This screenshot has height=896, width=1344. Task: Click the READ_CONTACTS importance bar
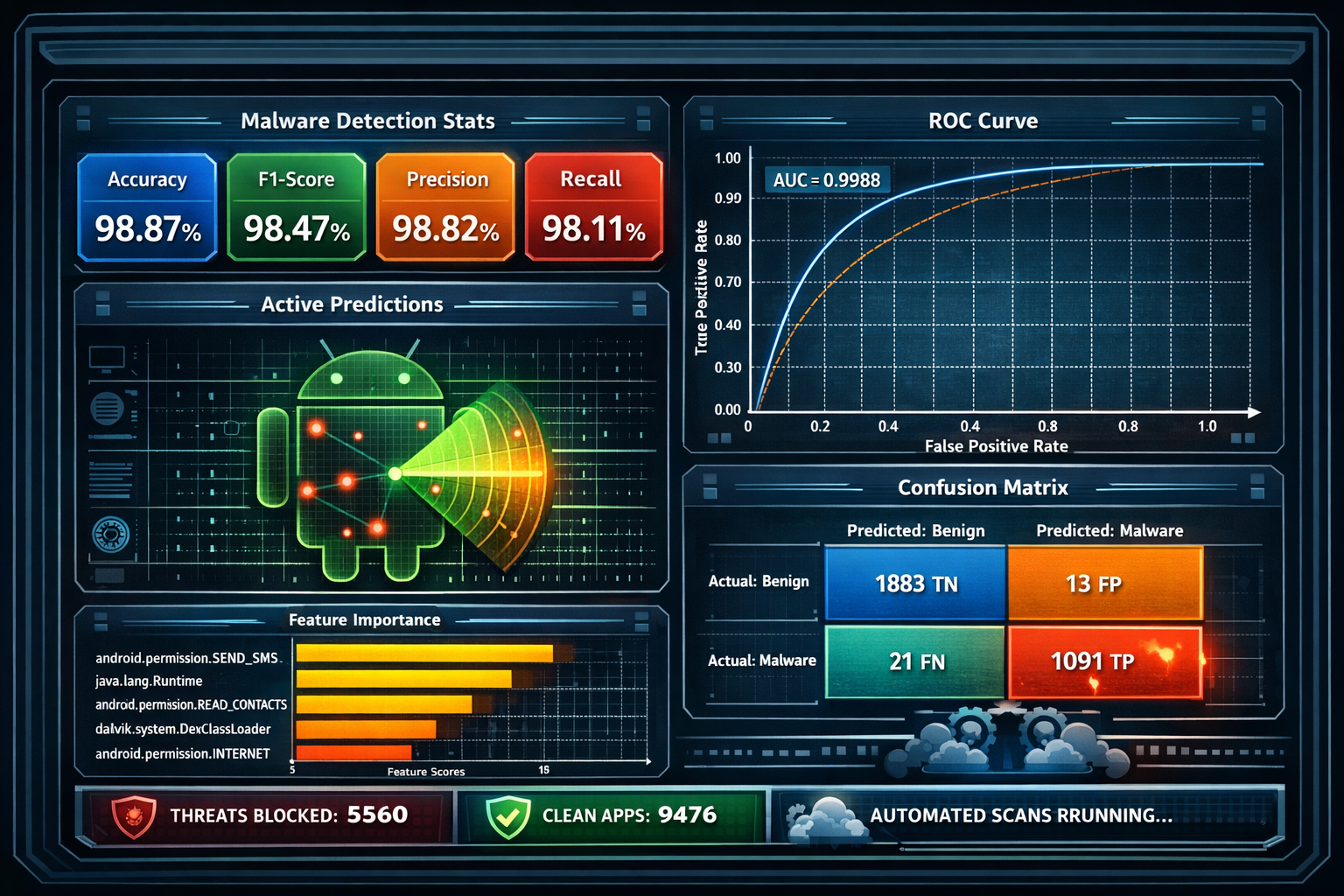(384, 704)
